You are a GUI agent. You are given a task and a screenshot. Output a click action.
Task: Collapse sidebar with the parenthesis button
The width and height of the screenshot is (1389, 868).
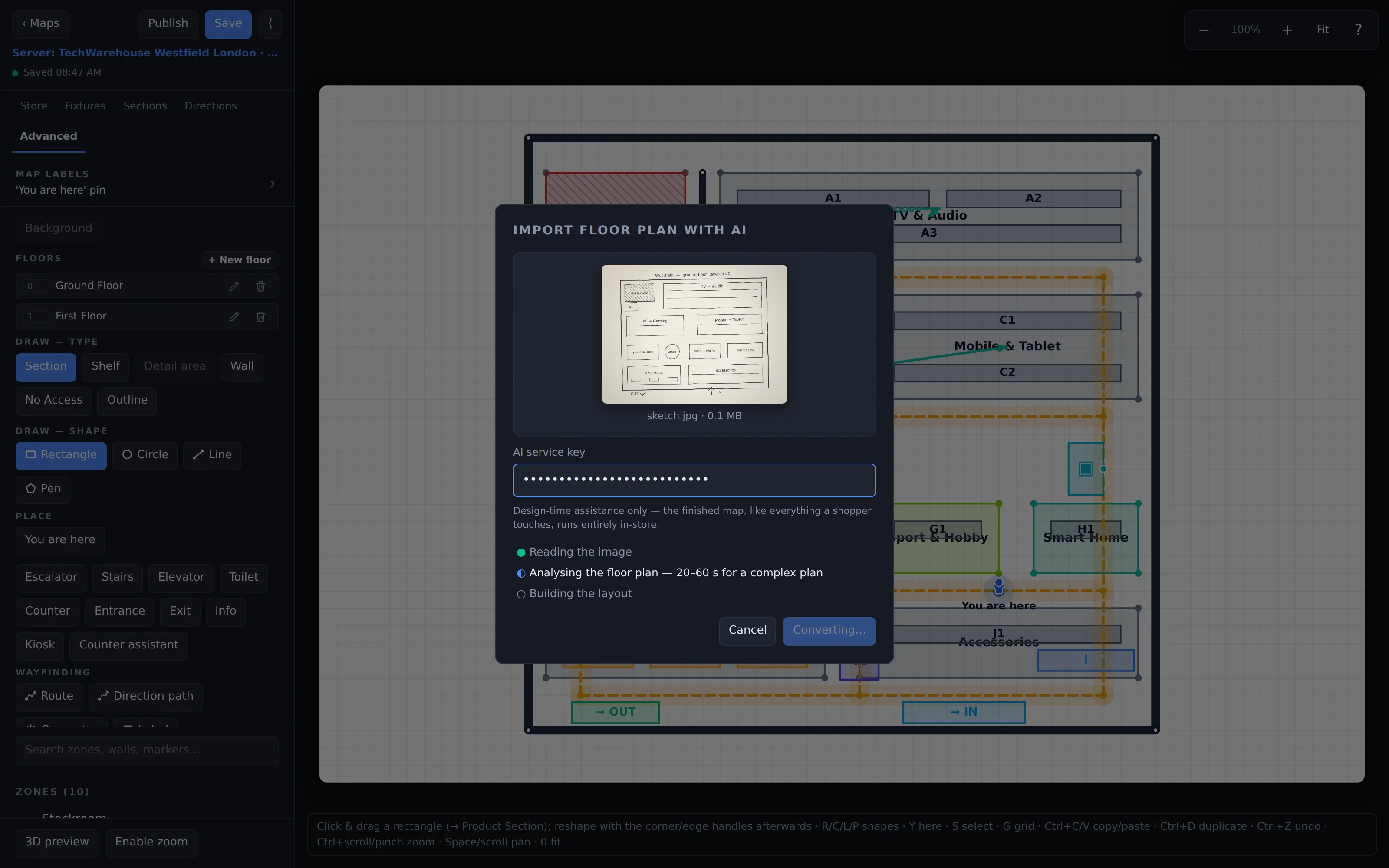pyautogui.click(x=270, y=24)
